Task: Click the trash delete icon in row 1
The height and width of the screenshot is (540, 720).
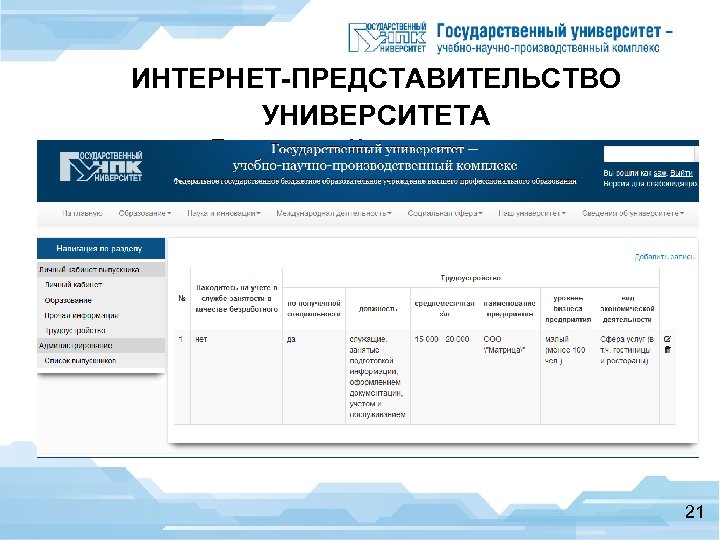Action: pyautogui.click(x=668, y=350)
